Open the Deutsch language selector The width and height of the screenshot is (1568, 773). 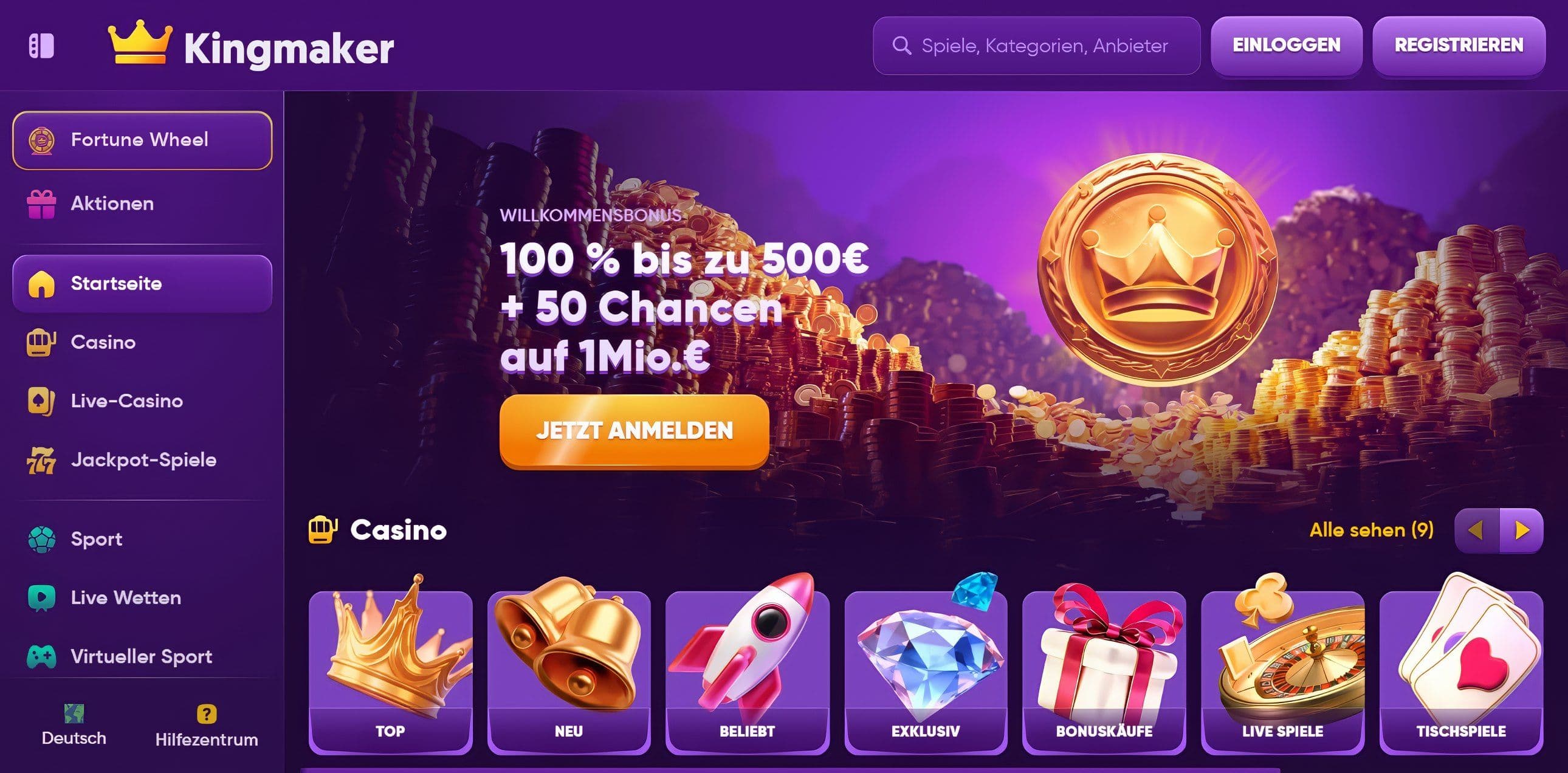[x=74, y=726]
